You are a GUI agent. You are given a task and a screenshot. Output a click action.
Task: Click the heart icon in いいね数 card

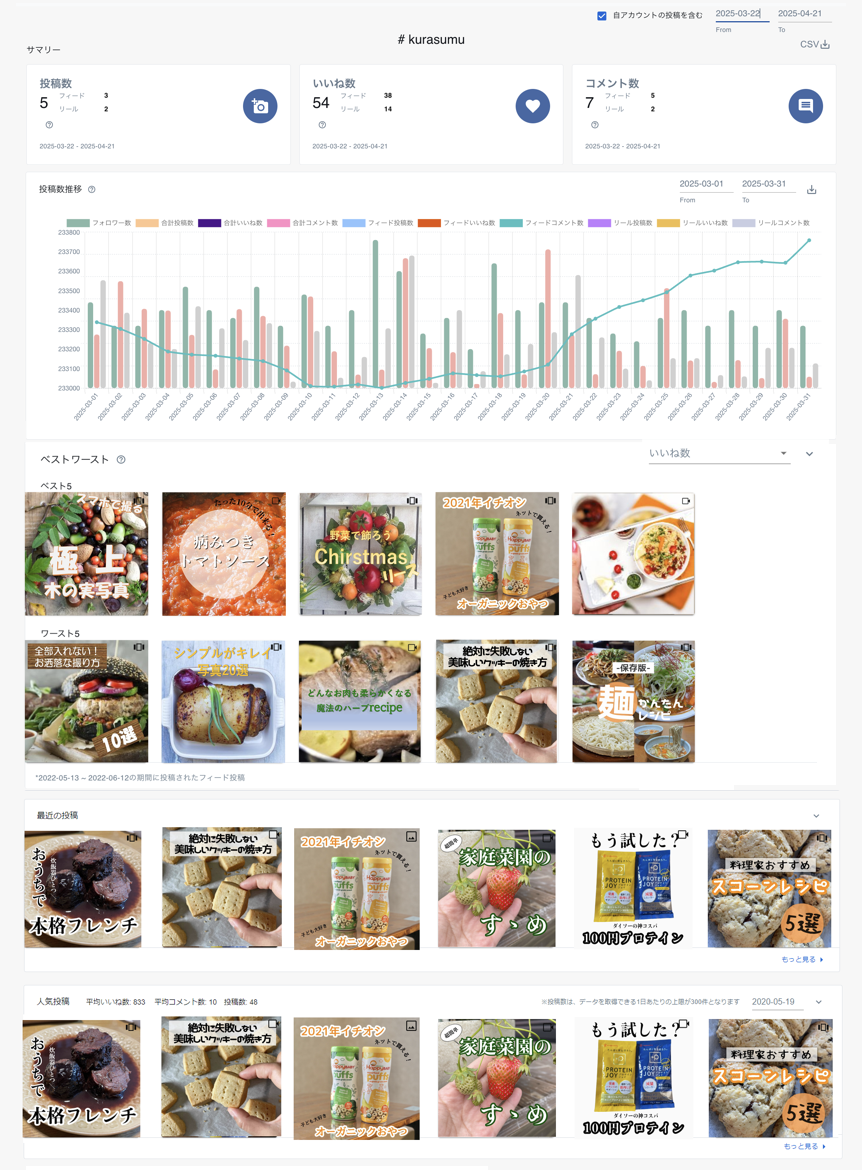coord(532,106)
